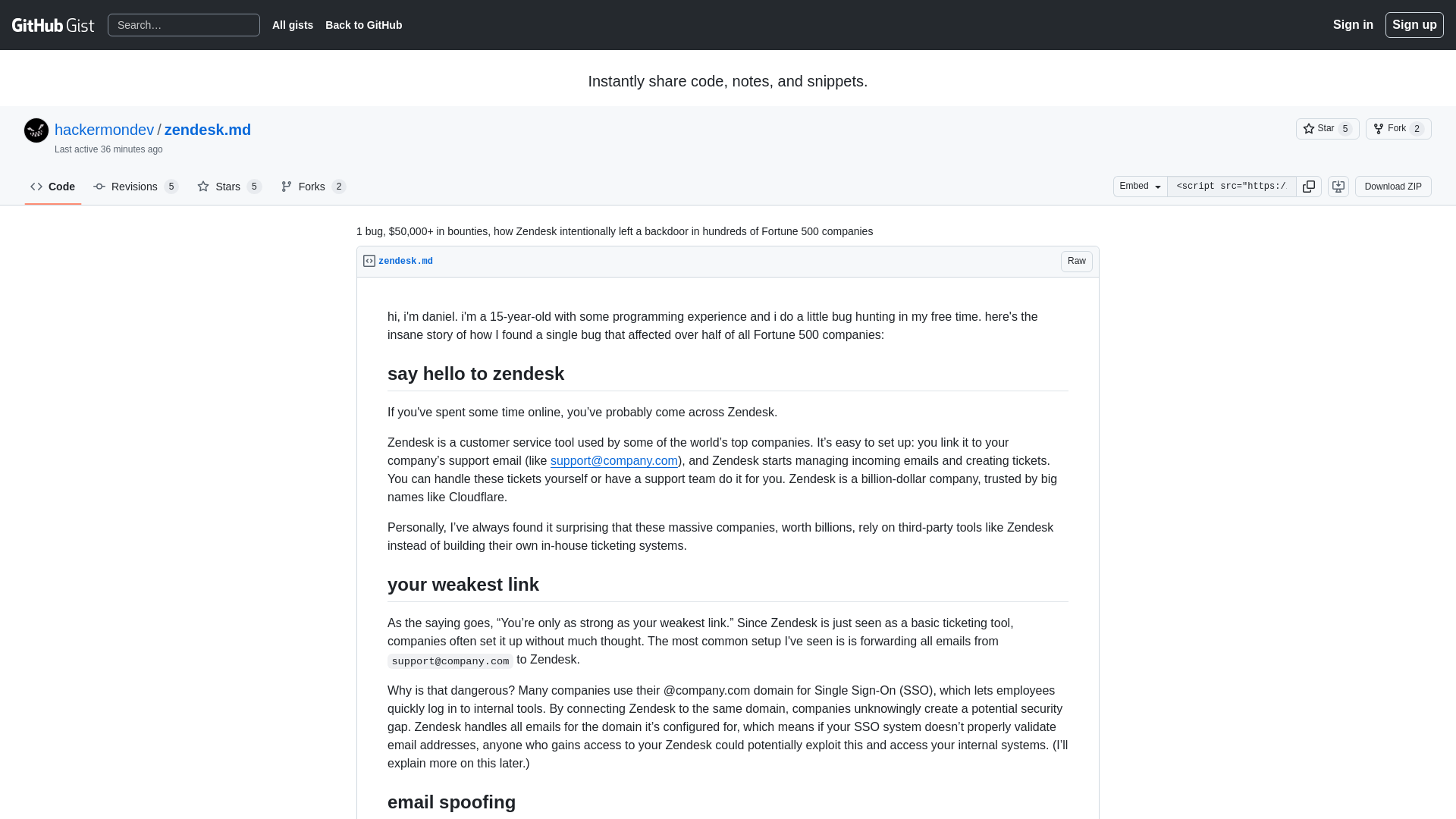Click the Sign in link

point(1353,24)
